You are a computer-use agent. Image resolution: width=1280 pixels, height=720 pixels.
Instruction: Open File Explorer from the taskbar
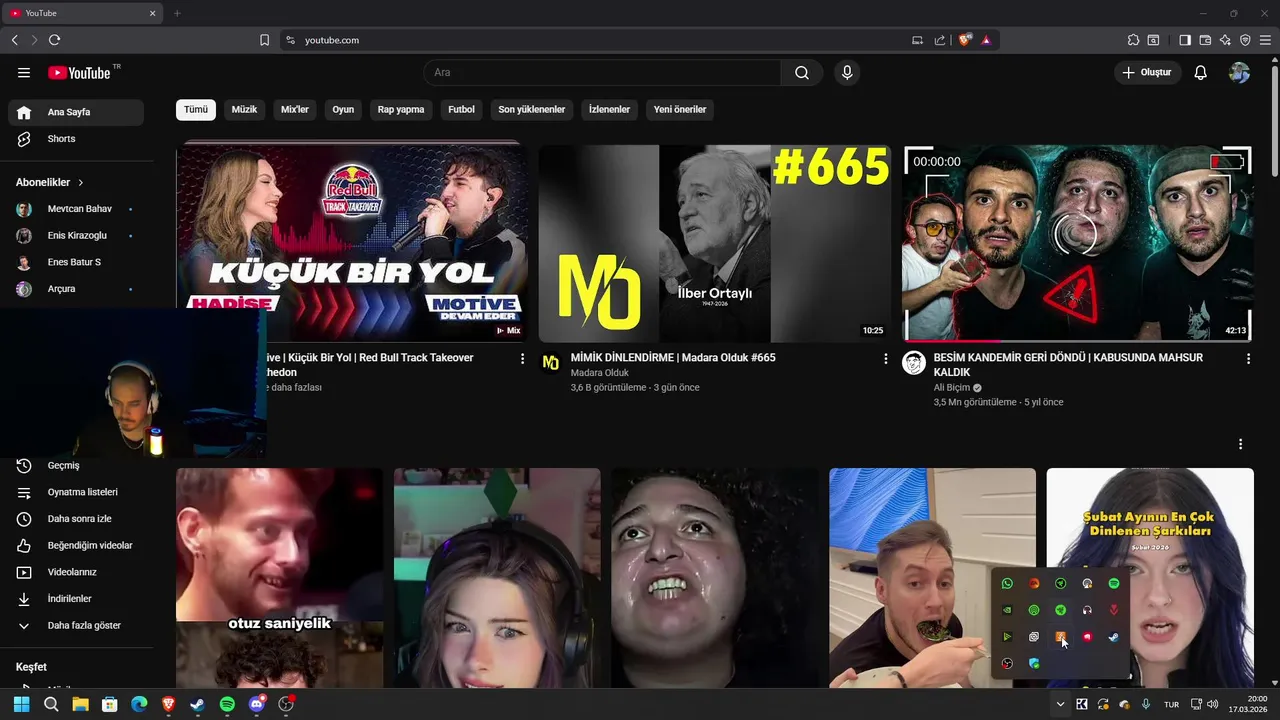coord(80,704)
